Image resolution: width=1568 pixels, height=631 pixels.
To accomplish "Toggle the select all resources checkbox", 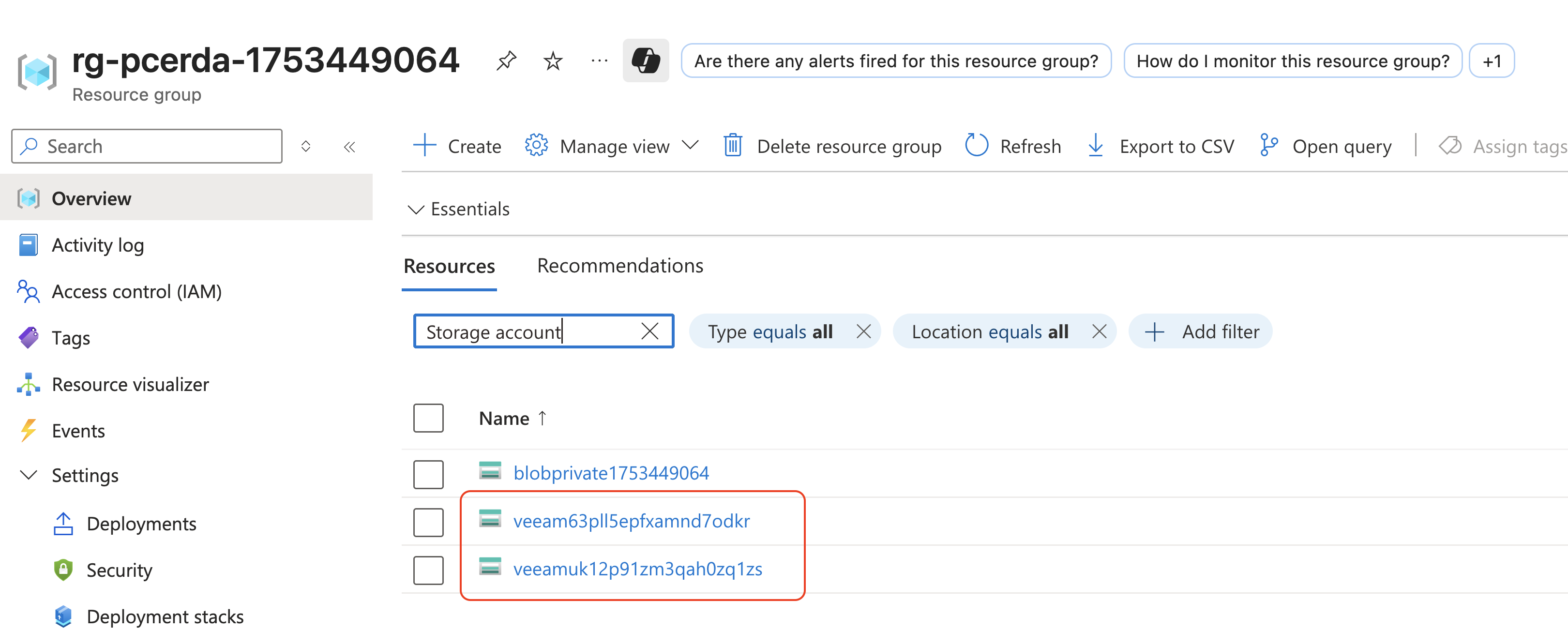I will point(428,418).
